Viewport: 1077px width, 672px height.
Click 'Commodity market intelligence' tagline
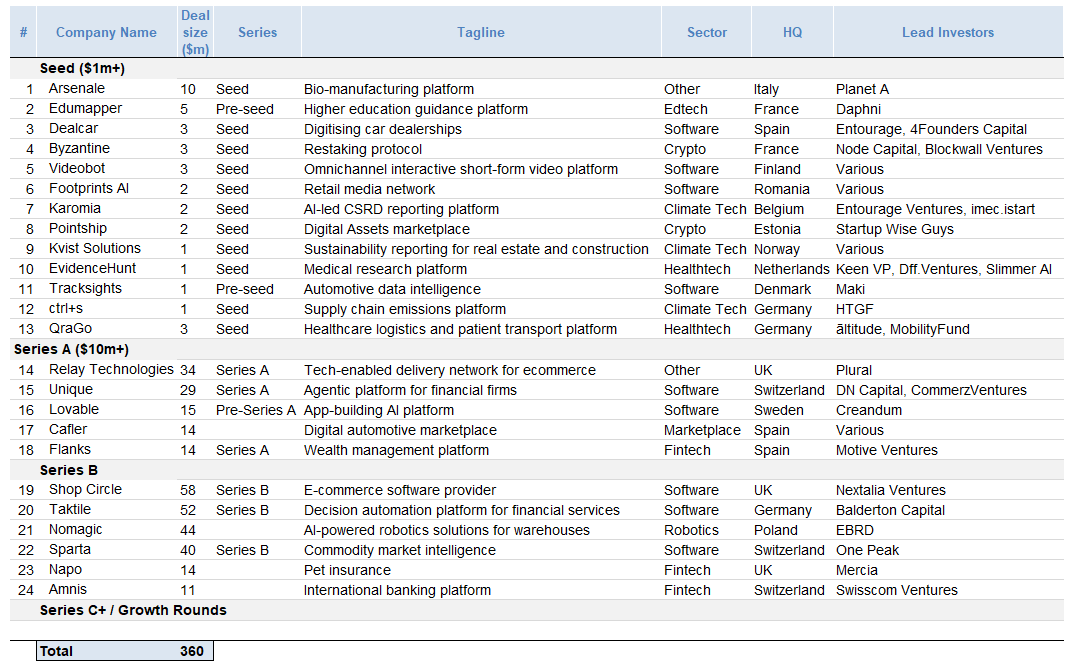tap(400, 550)
